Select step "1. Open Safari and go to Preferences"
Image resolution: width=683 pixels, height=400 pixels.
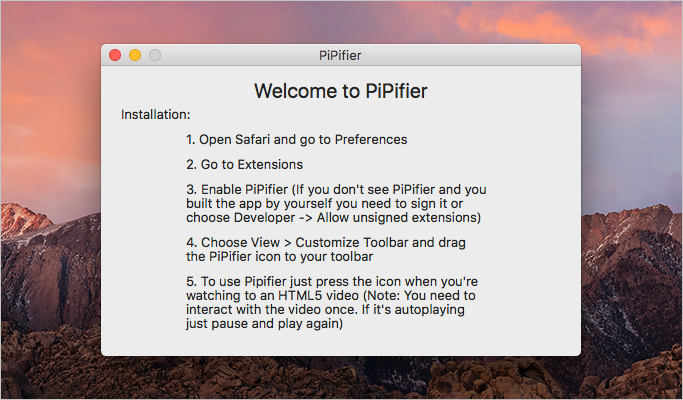pos(297,139)
